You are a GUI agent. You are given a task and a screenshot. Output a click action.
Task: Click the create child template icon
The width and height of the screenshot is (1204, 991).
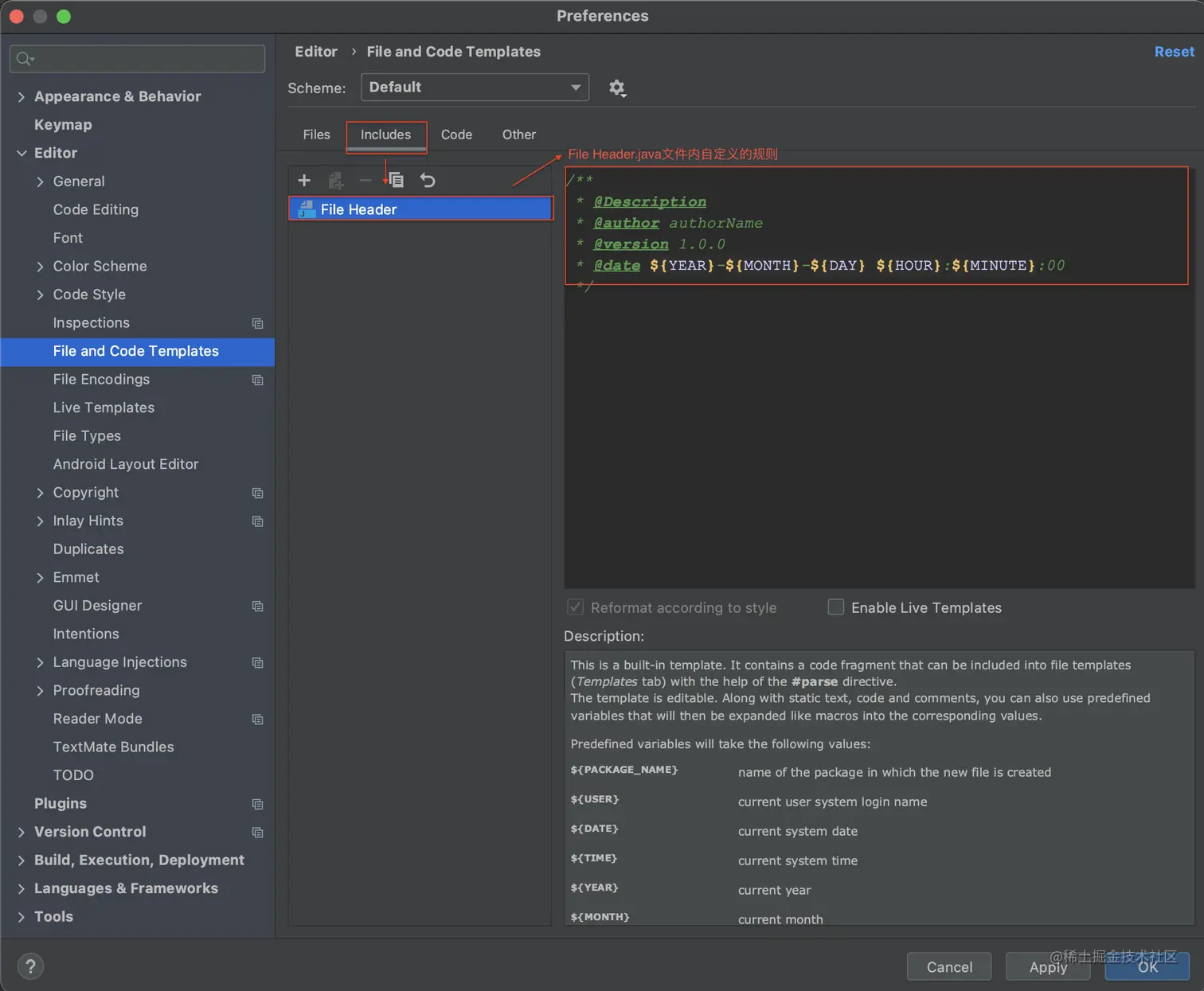click(336, 181)
